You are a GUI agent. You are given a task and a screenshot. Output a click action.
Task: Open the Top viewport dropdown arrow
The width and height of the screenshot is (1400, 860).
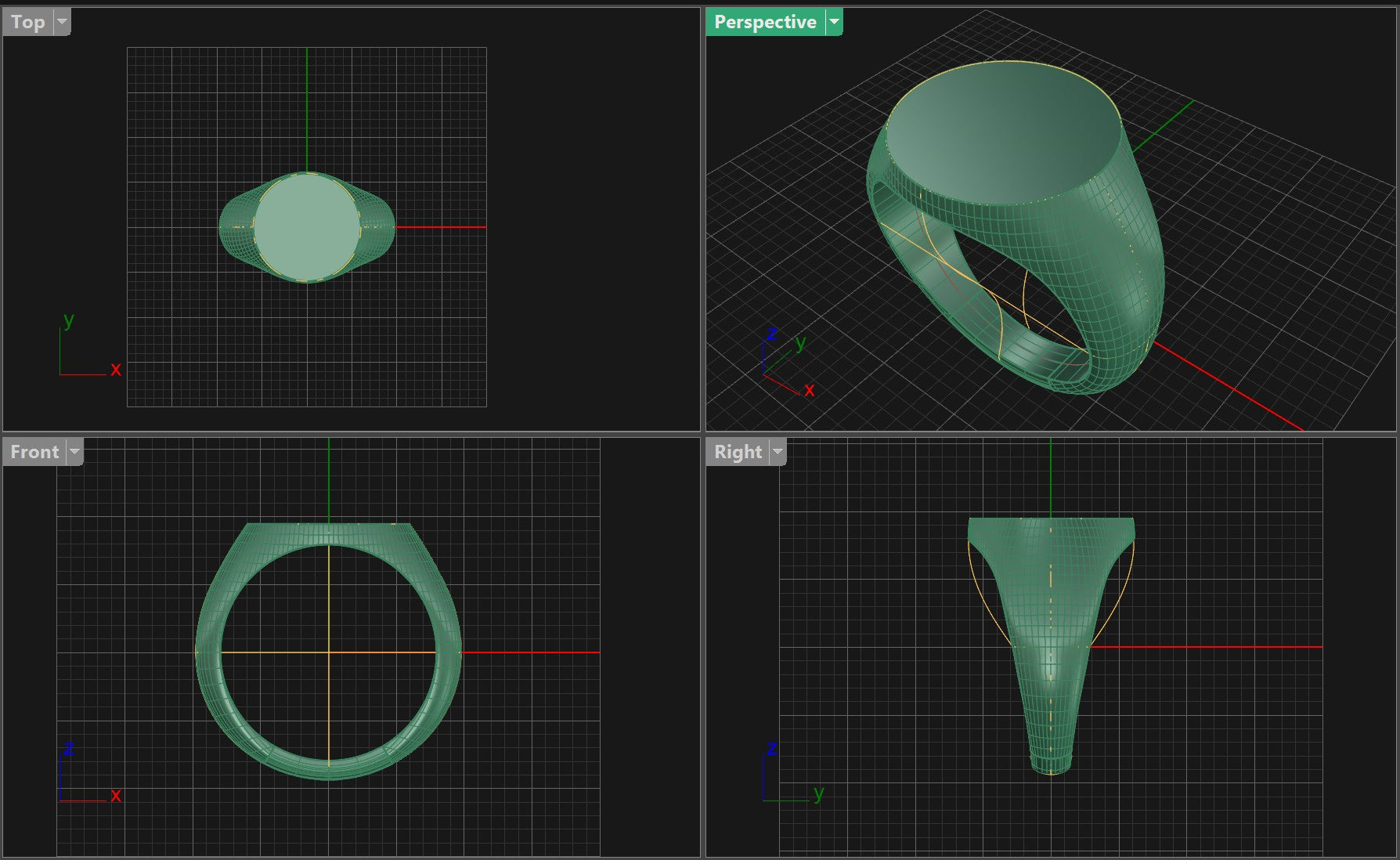[62, 23]
